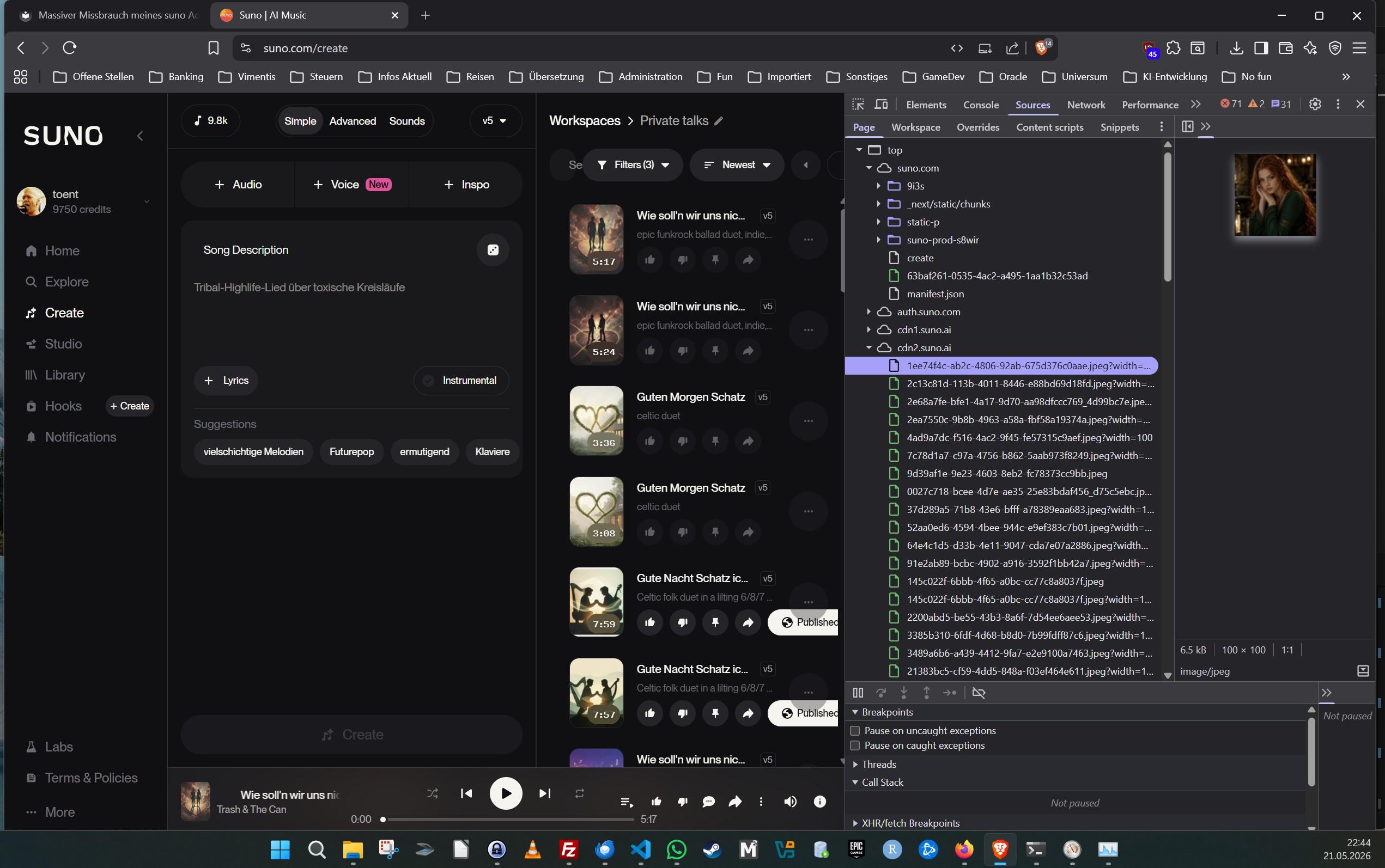
Task: Pin the first Guten Morgen Schatz song
Action: 715,441
